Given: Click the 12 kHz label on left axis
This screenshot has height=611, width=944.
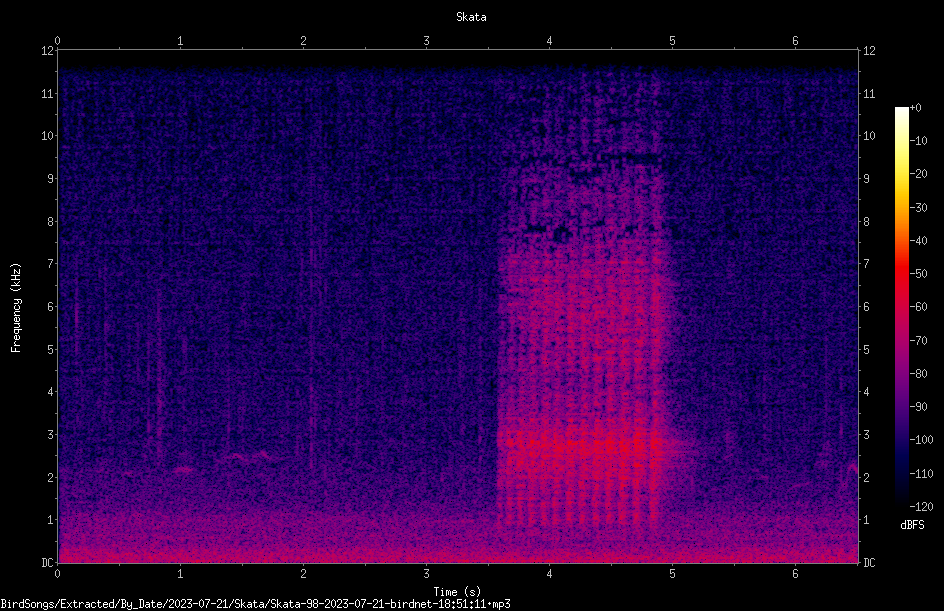Looking at the screenshot, I should coord(47,51).
